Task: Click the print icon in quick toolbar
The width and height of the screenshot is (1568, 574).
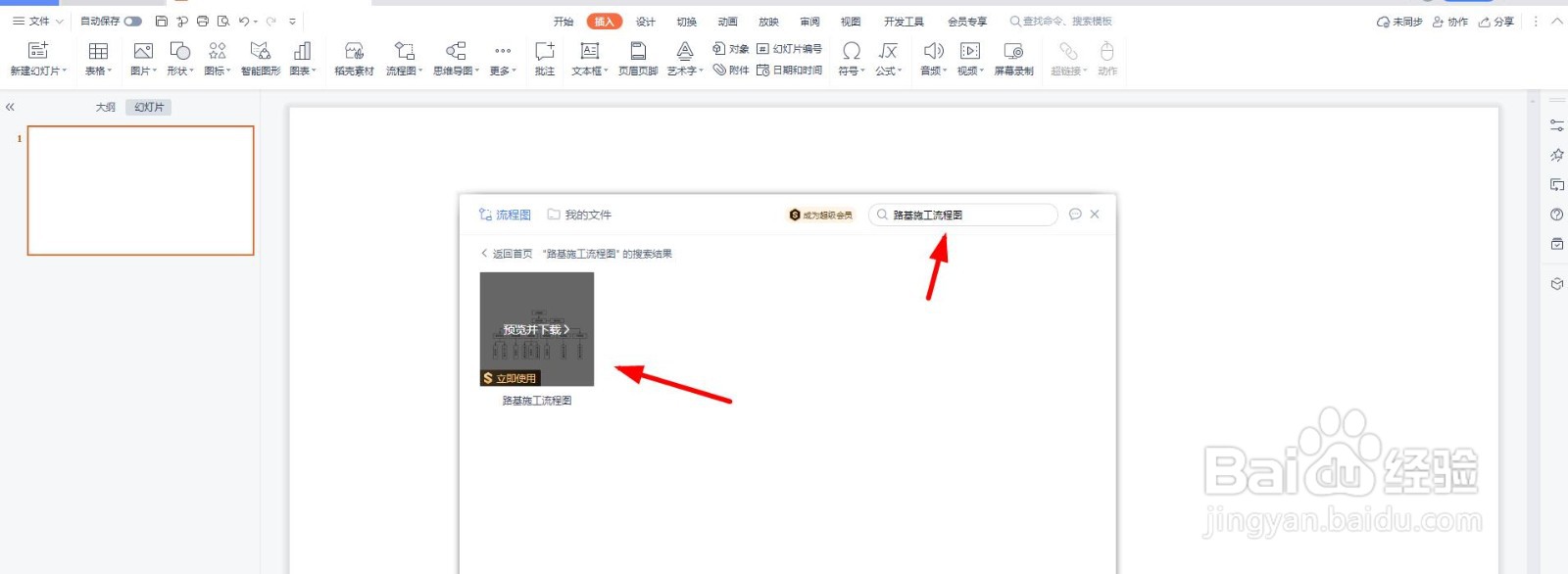Action: (x=203, y=21)
